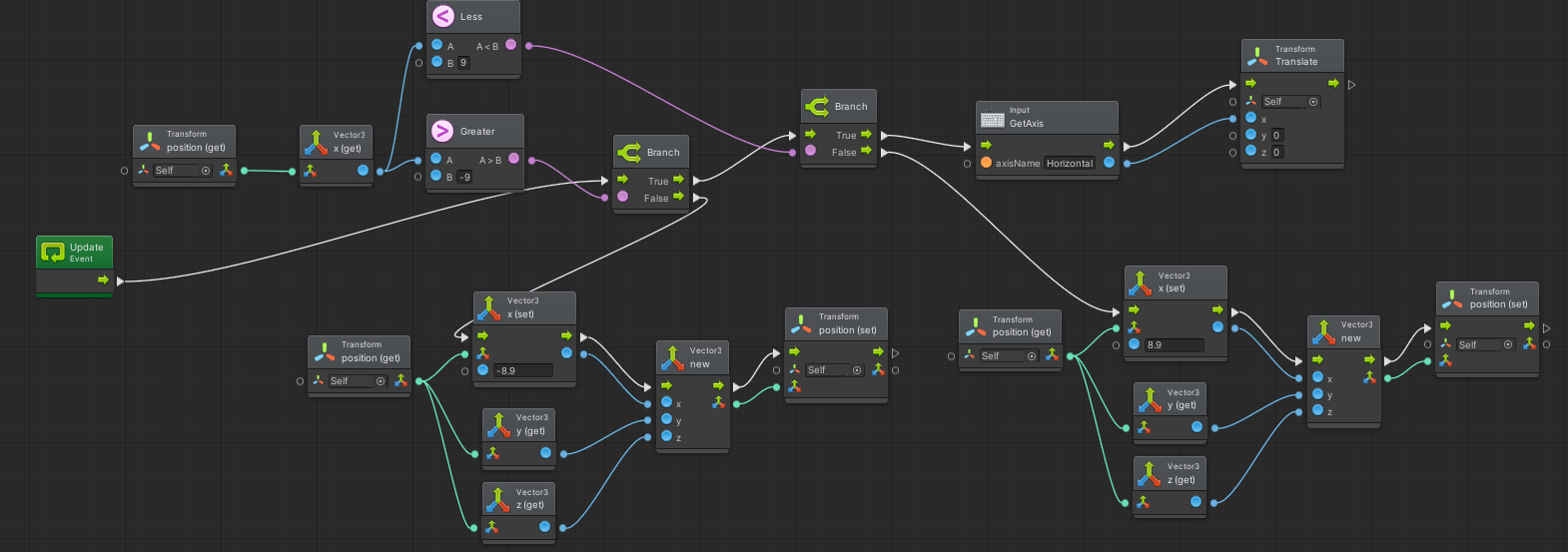
Task: Click the Update Event green flow output arrow
Action: (x=103, y=280)
